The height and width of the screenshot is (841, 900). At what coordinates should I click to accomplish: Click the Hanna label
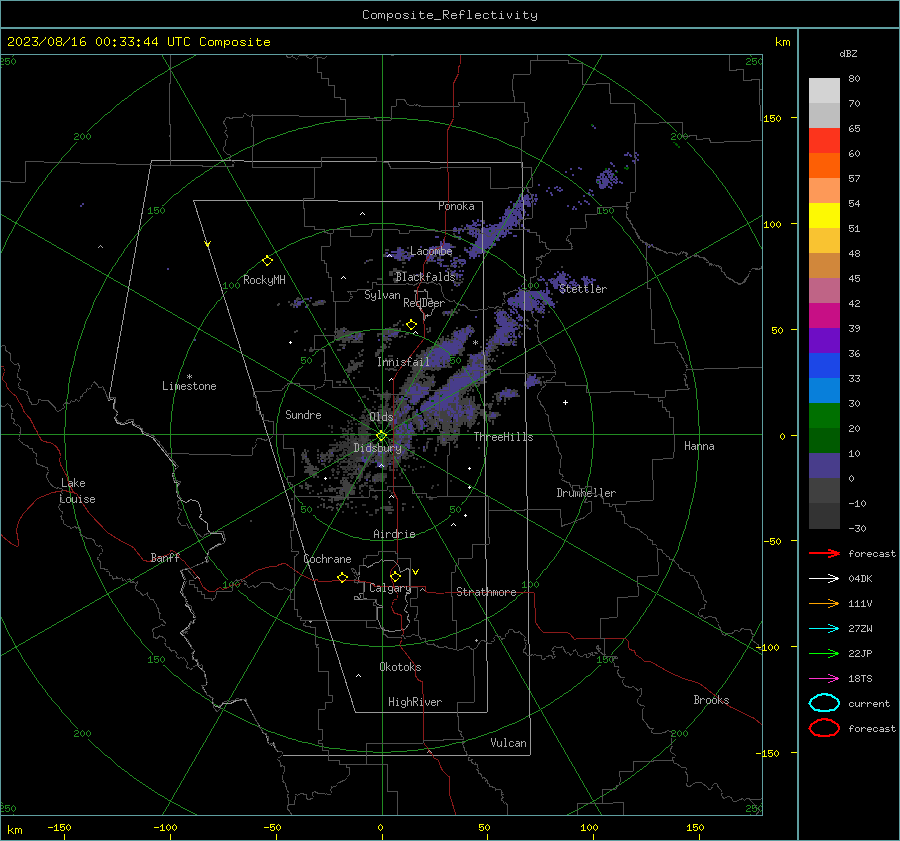[699, 446]
